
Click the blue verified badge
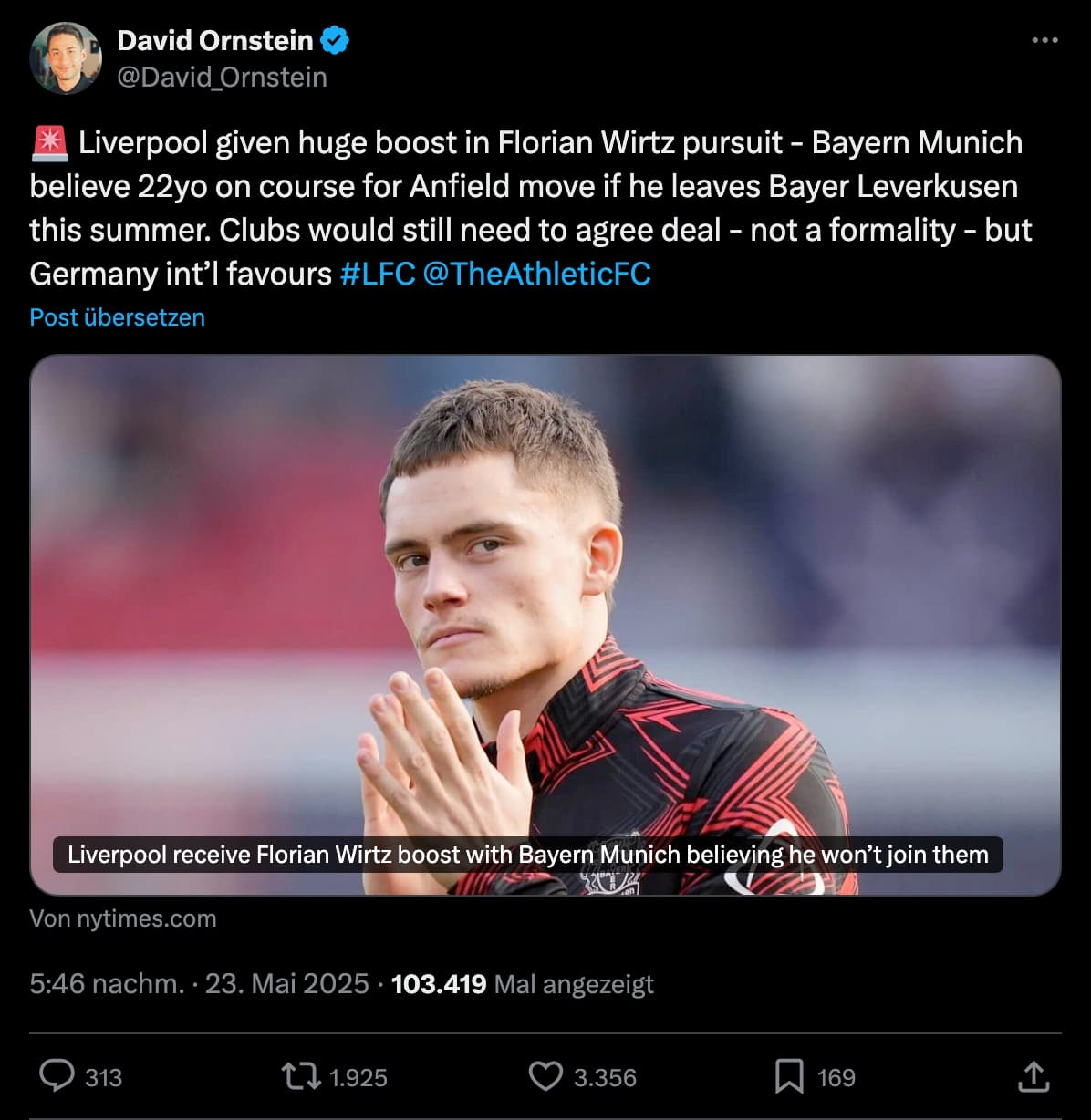pos(335,40)
